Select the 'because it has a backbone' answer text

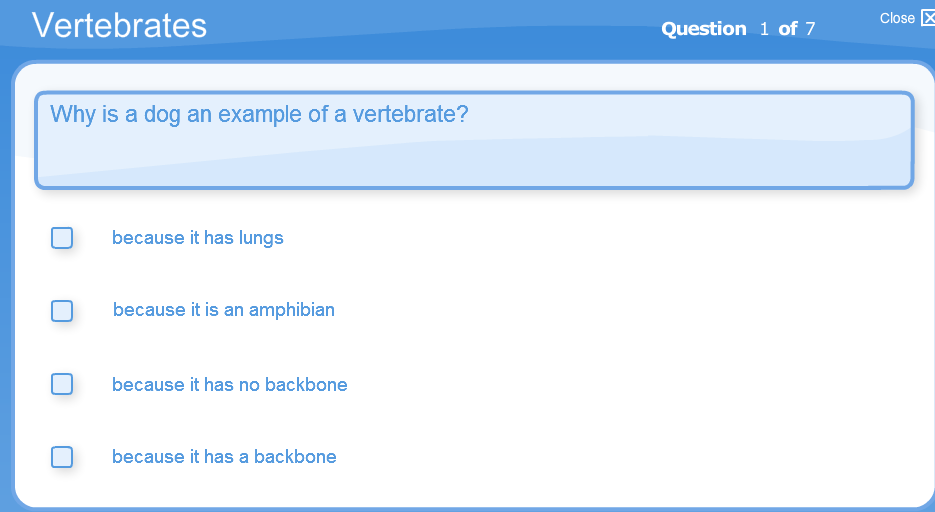coord(224,457)
